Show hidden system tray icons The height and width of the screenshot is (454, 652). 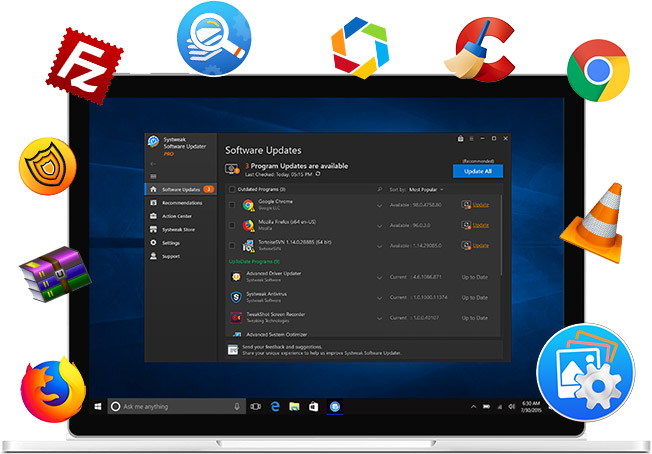tap(473, 407)
